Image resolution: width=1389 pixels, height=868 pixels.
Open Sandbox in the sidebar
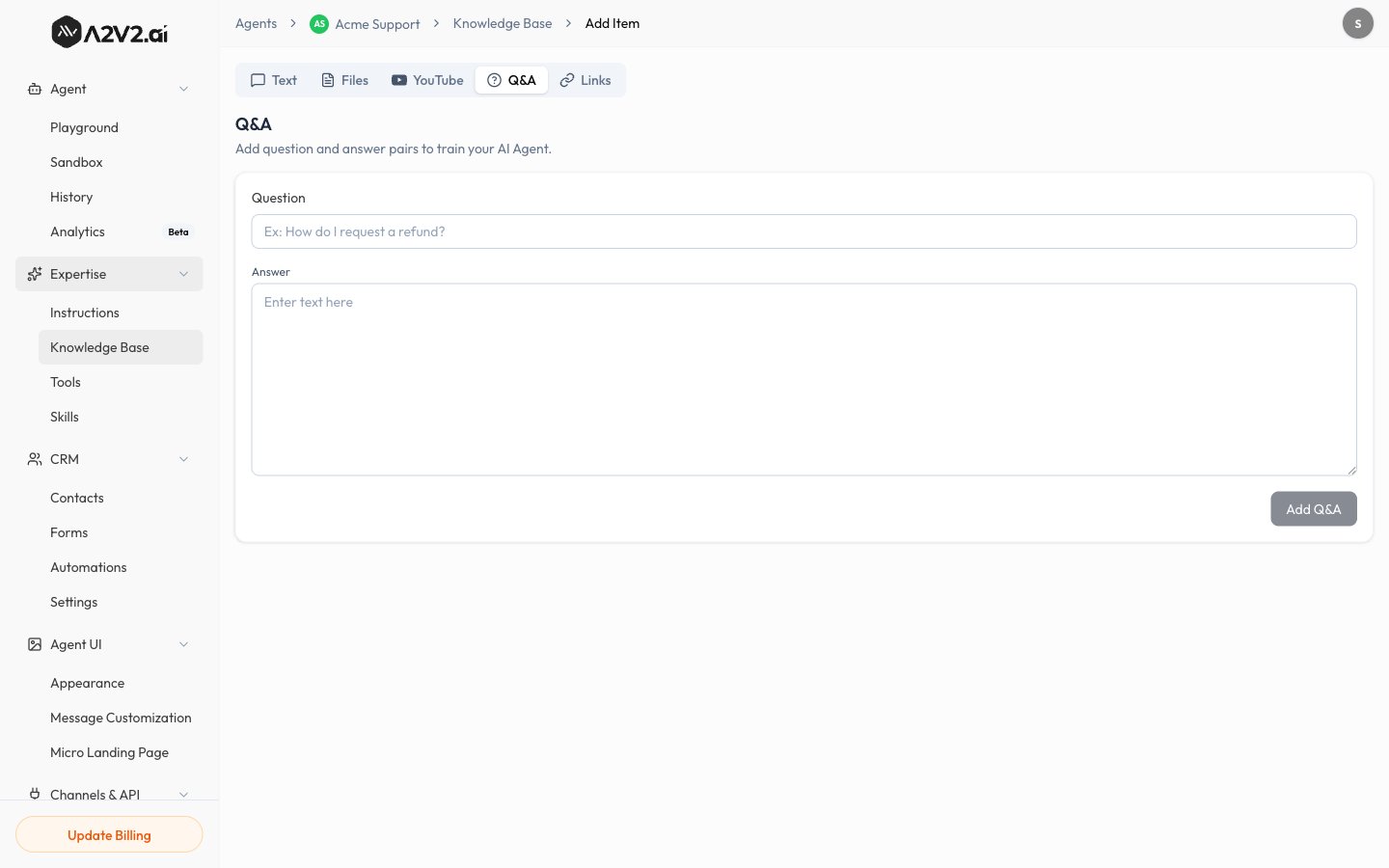click(x=121, y=162)
